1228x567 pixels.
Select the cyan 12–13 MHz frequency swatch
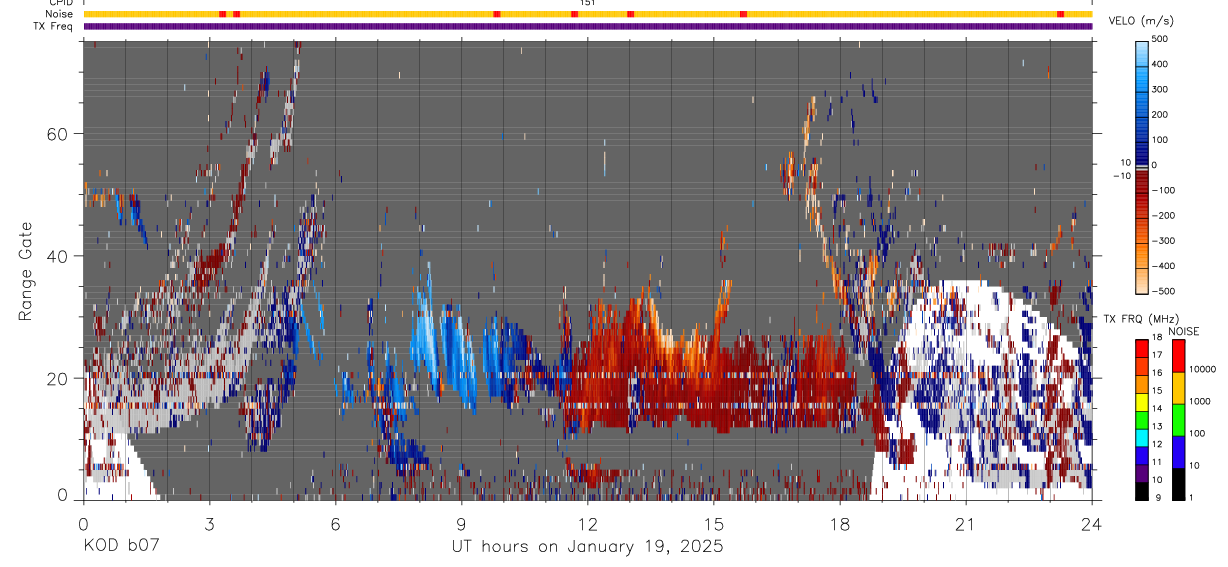click(1142, 438)
